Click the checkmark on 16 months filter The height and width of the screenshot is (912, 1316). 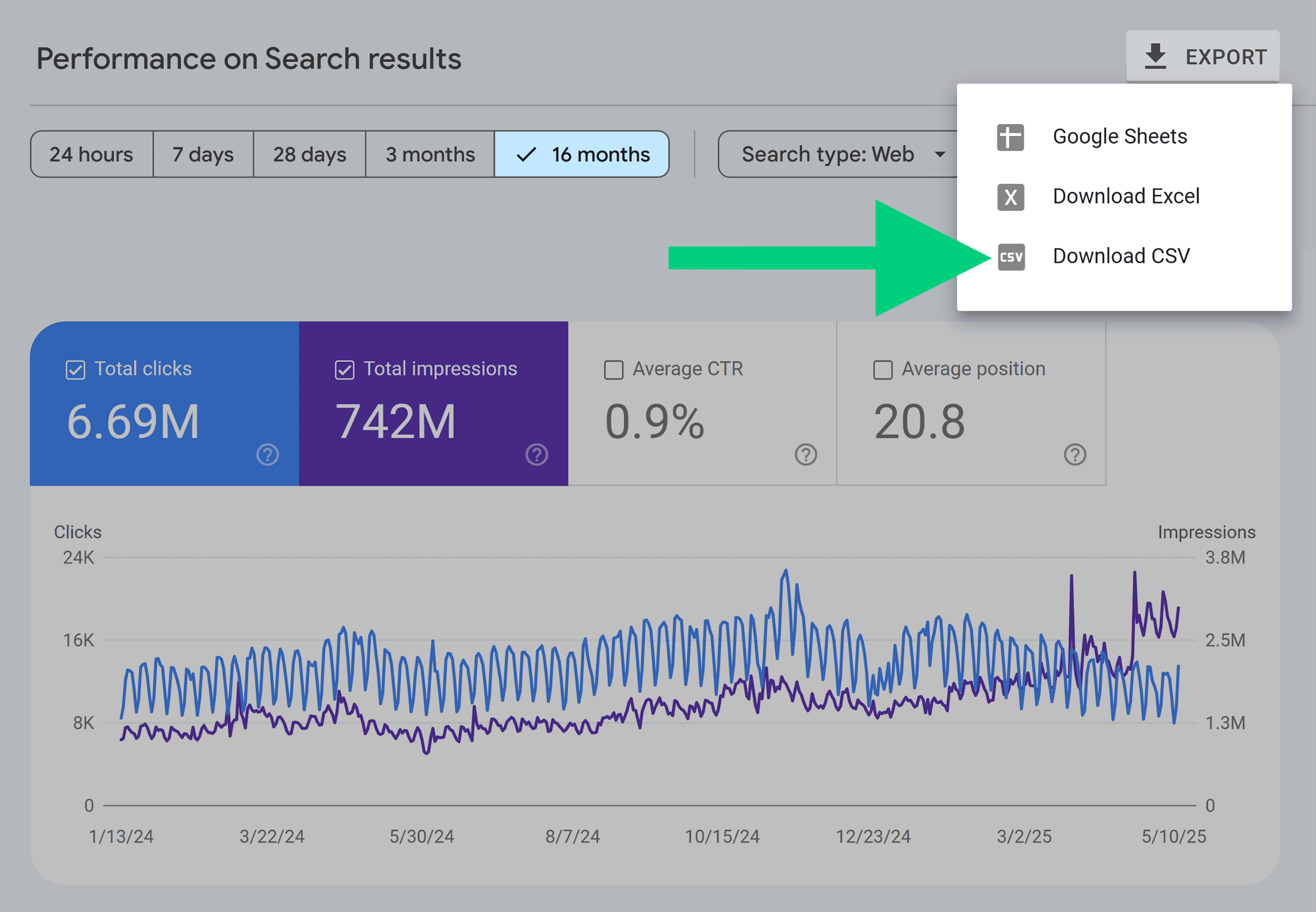point(525,154)
